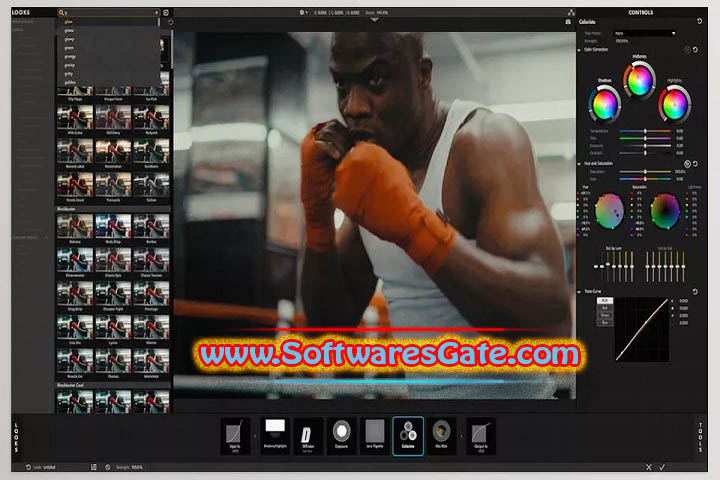Select the Shadows/Highlights tool in the chain
Image resolution: width=720 pixels, height=480 pixels.
275,435
